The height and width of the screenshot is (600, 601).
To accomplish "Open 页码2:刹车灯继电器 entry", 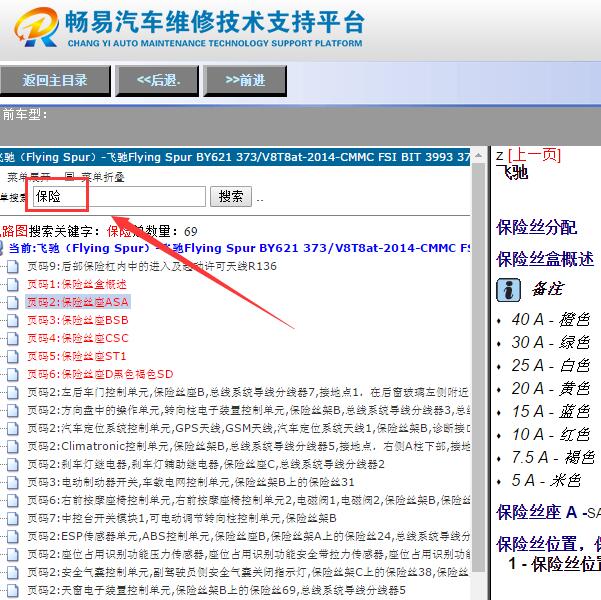I will (206, 464).
